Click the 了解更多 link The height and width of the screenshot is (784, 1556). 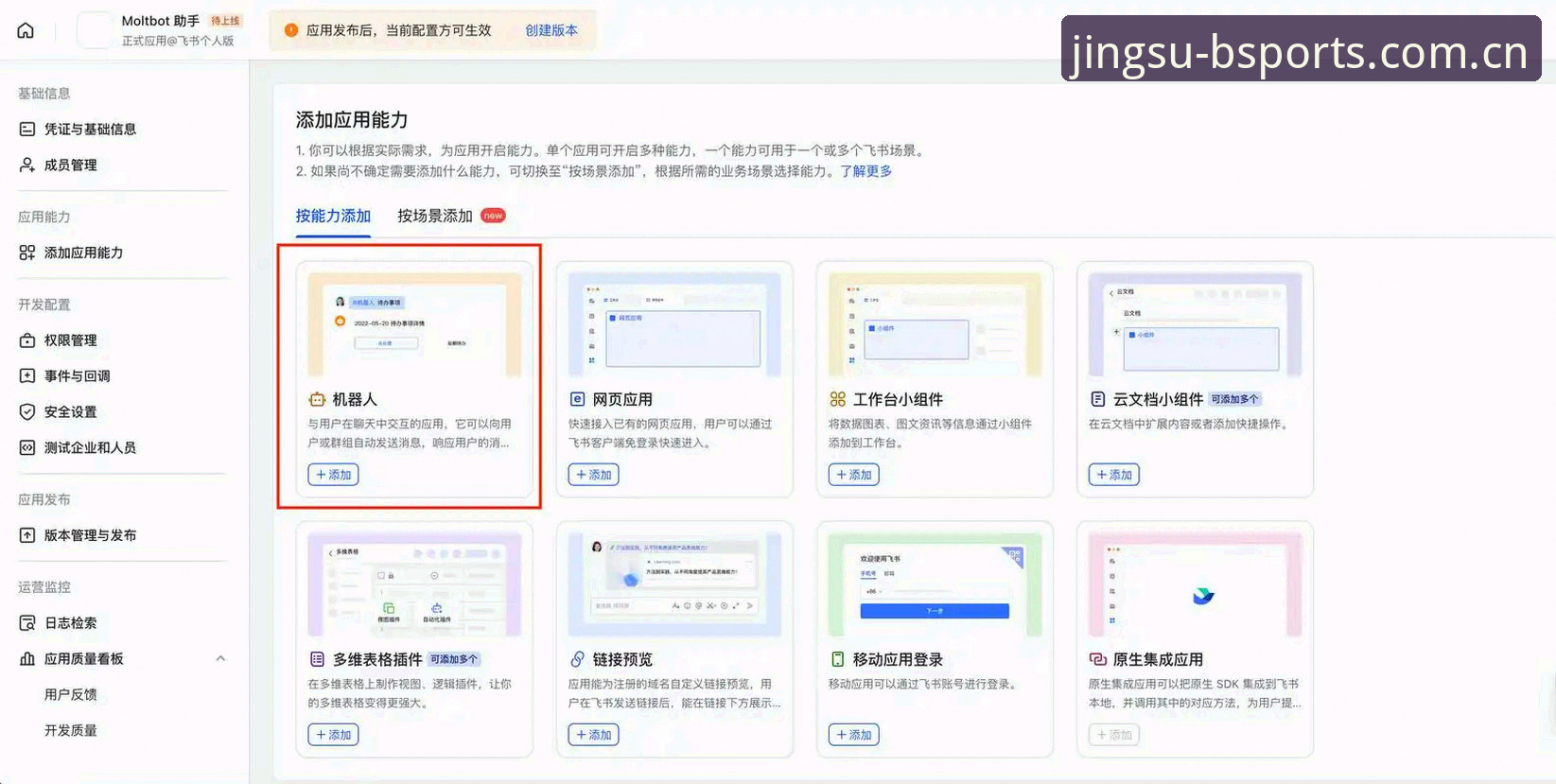tap(865, 171)
